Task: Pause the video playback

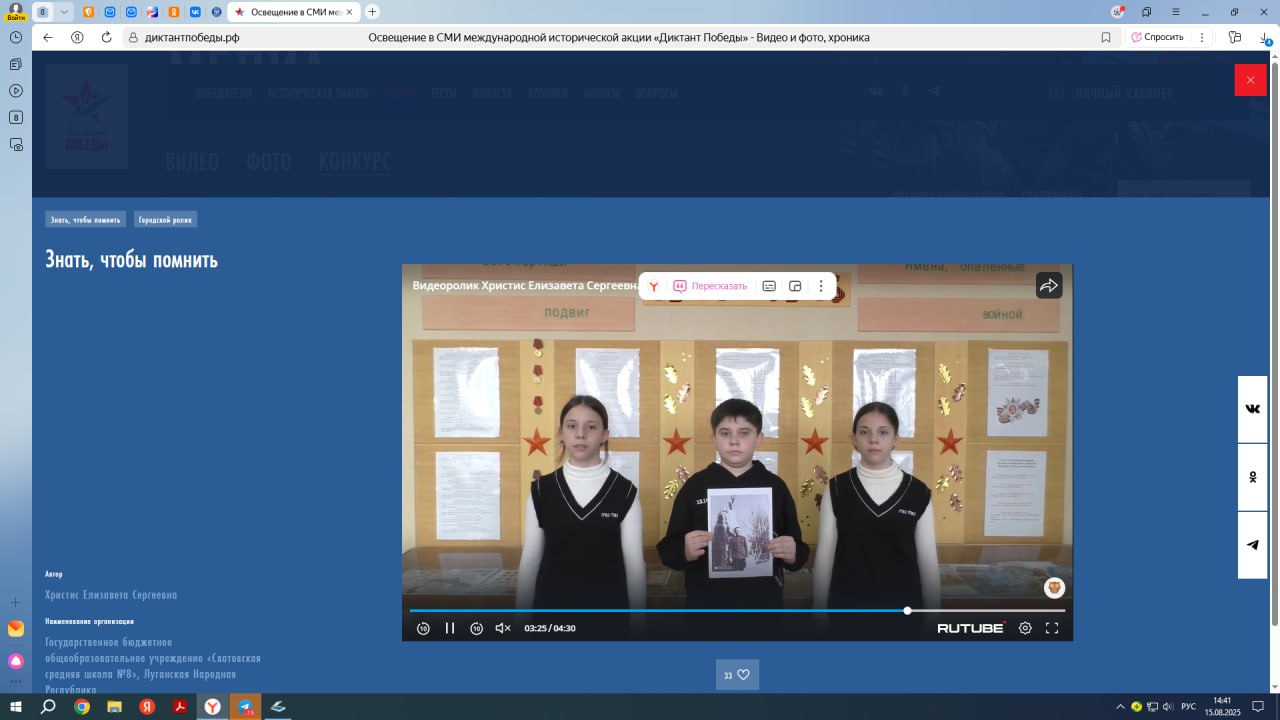Action: [450, 628]
